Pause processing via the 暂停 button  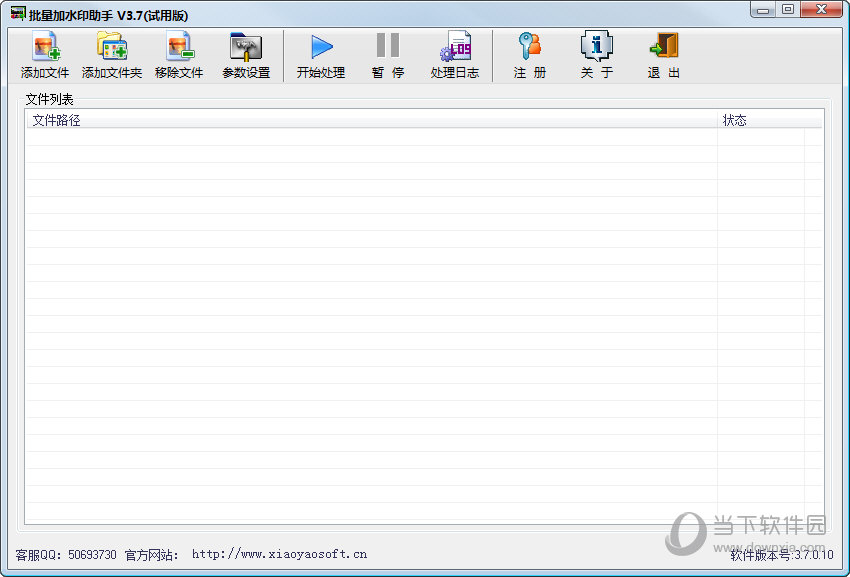point(388,55)
